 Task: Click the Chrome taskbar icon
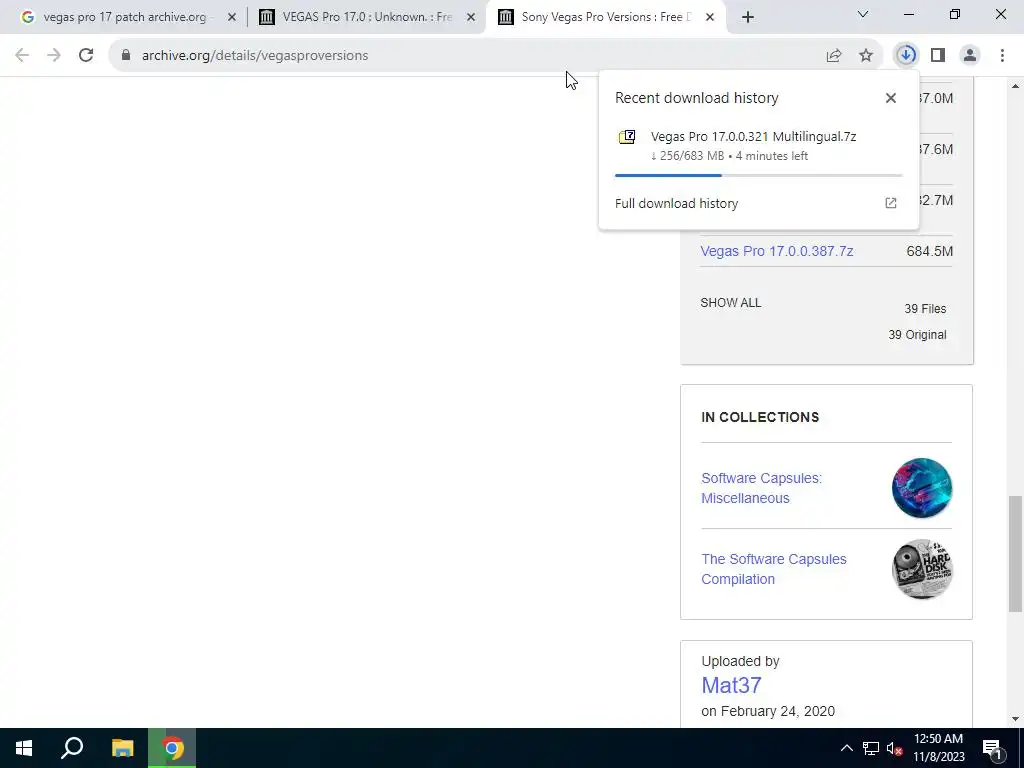[x=172, y=748]
